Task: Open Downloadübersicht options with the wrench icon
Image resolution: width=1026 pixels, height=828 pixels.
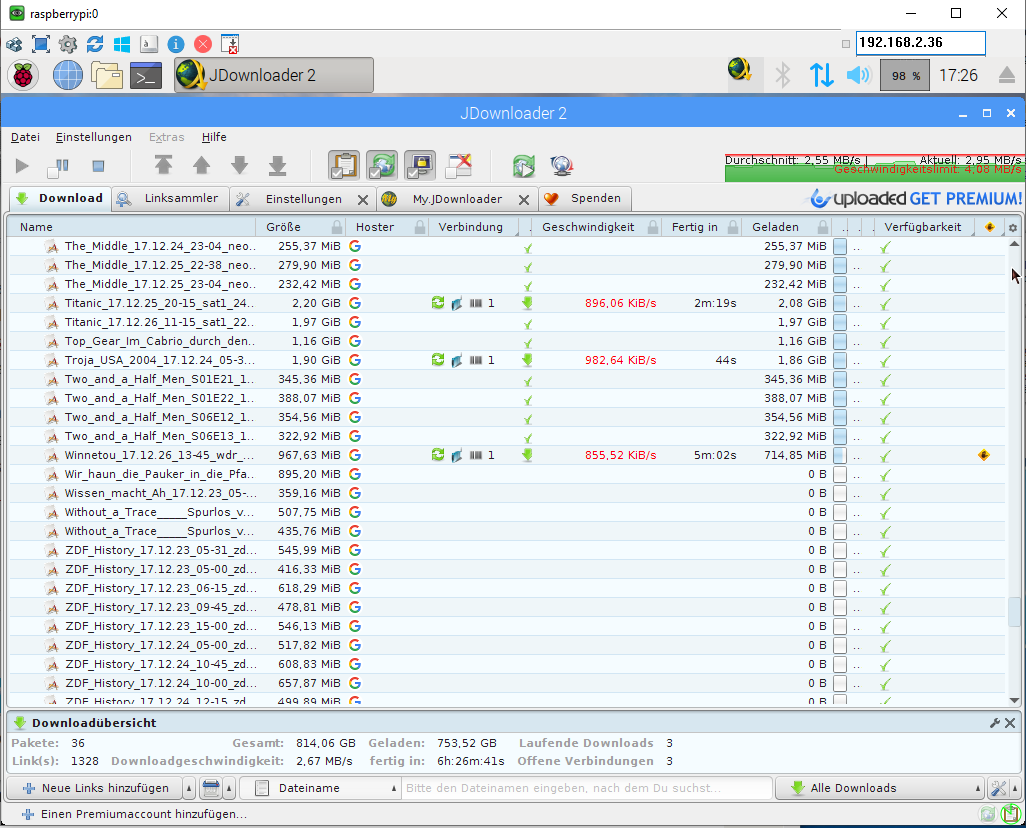Action: pyautogui.click(x=993, y=722)
